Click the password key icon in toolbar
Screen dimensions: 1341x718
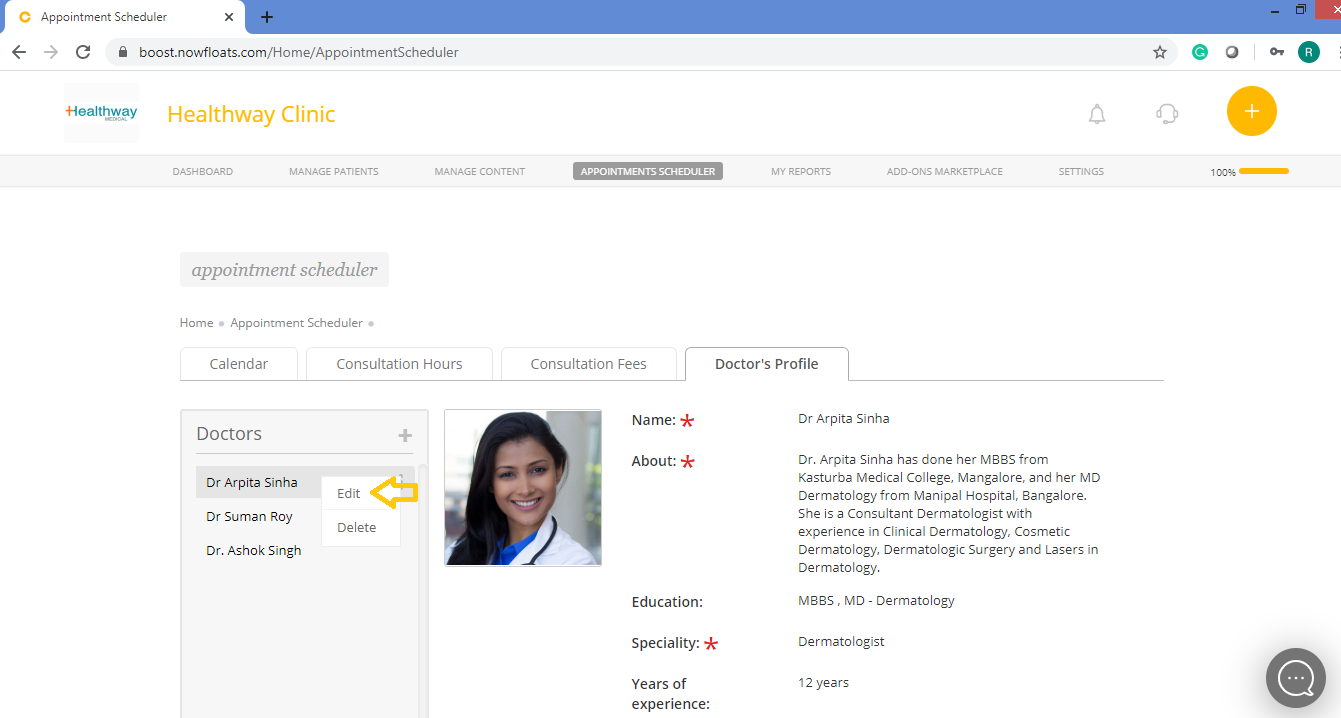coord(1276,51)
